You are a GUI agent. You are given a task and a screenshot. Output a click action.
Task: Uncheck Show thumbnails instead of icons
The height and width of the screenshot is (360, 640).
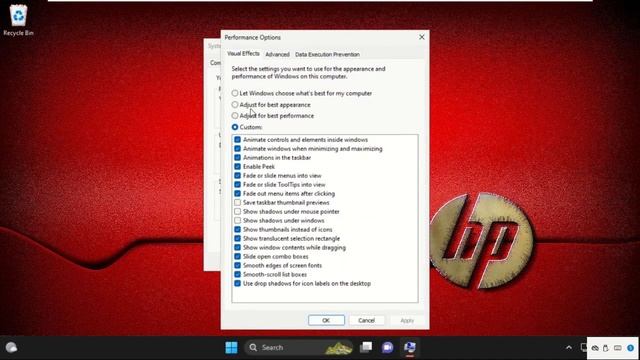(238, 229)
